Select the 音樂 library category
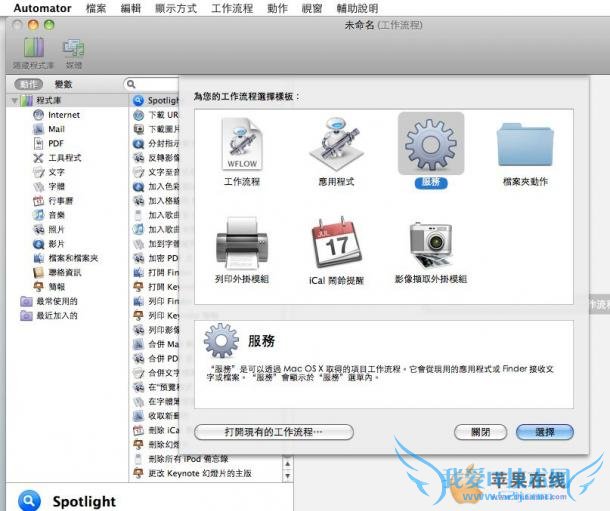 click(x=56, y=215)
